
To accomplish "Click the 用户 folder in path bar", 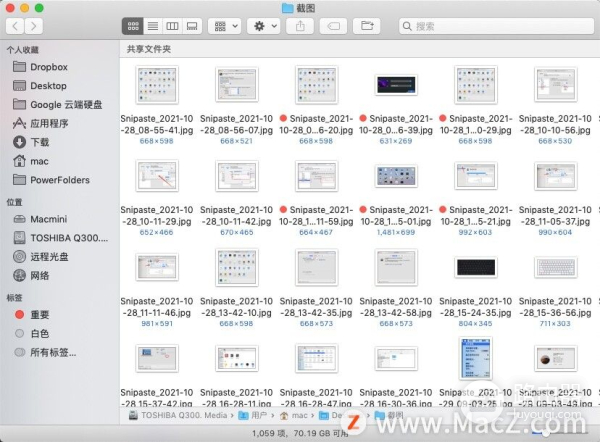I will (253, 415).
